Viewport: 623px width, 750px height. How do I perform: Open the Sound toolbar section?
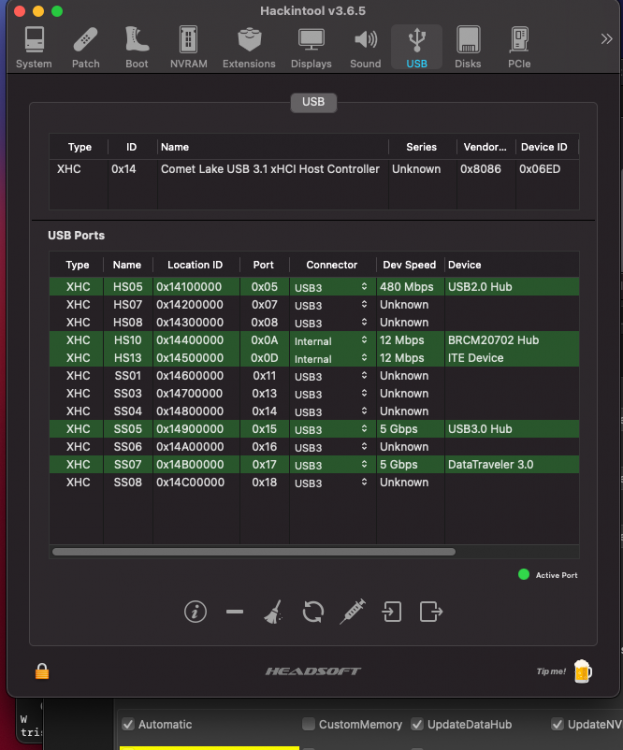[x=366, y=48]
